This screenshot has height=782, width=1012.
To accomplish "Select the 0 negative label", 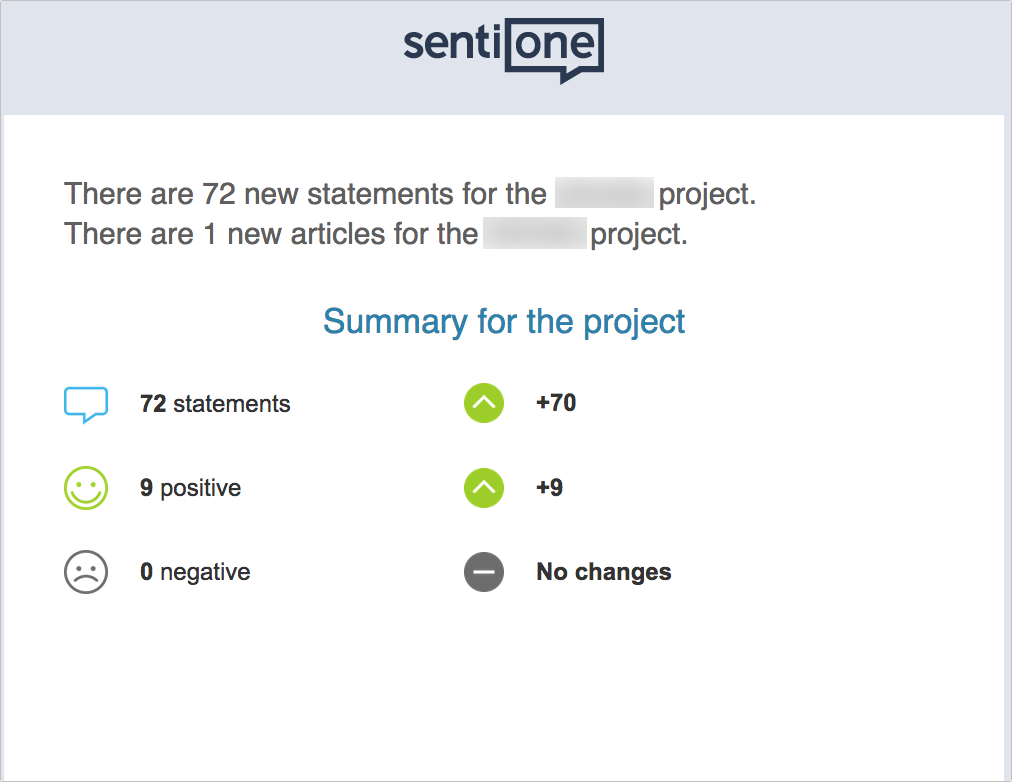I will click(195, 572).
